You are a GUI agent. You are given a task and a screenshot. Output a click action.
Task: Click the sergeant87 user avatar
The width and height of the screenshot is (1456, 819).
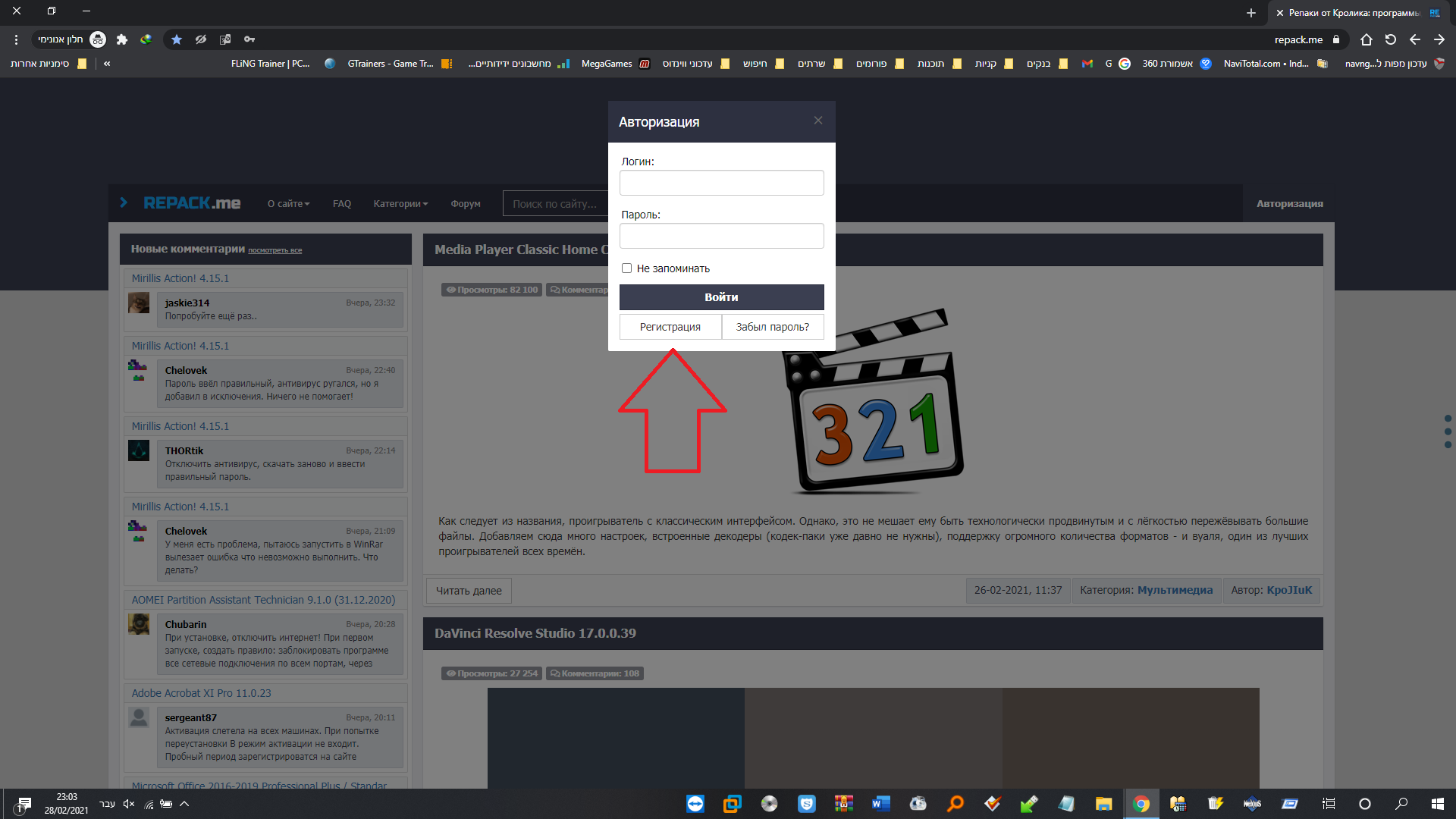(x=139, y=717)
